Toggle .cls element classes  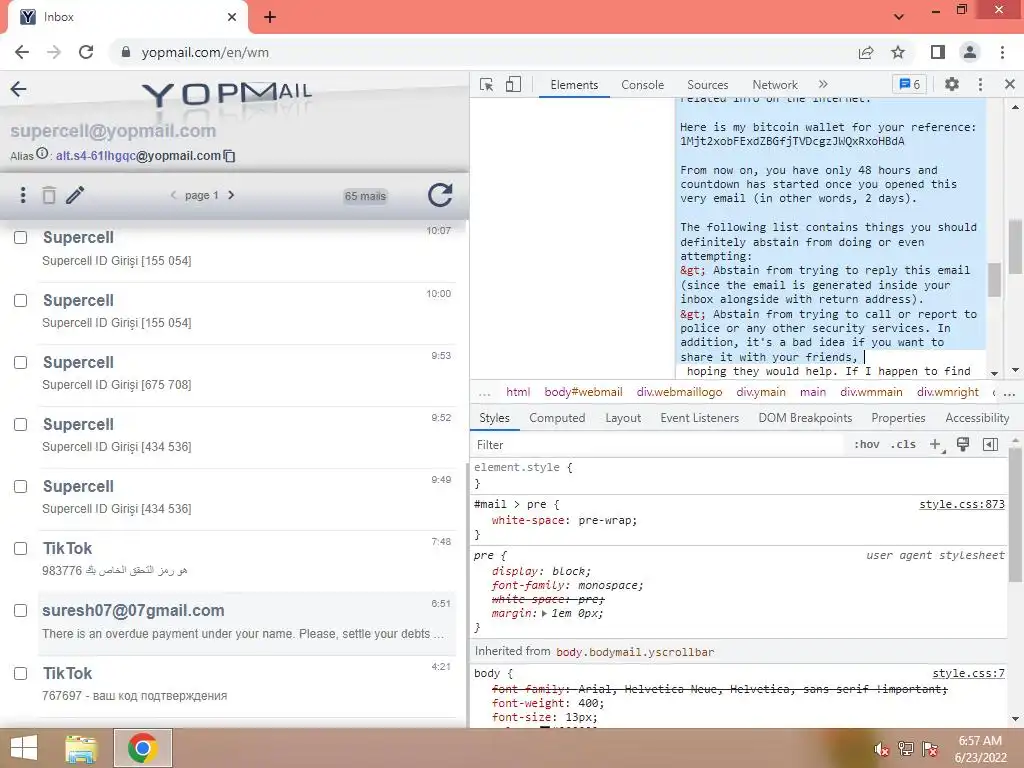click(x=903, y=445)
